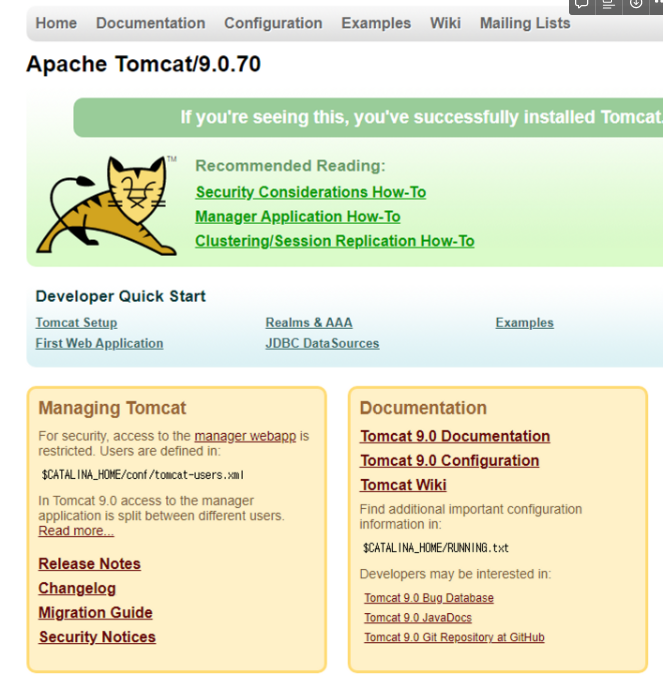Click the text lines overlay icon
The height and width of the screenshot is (676, 663).
coord(609,5)
